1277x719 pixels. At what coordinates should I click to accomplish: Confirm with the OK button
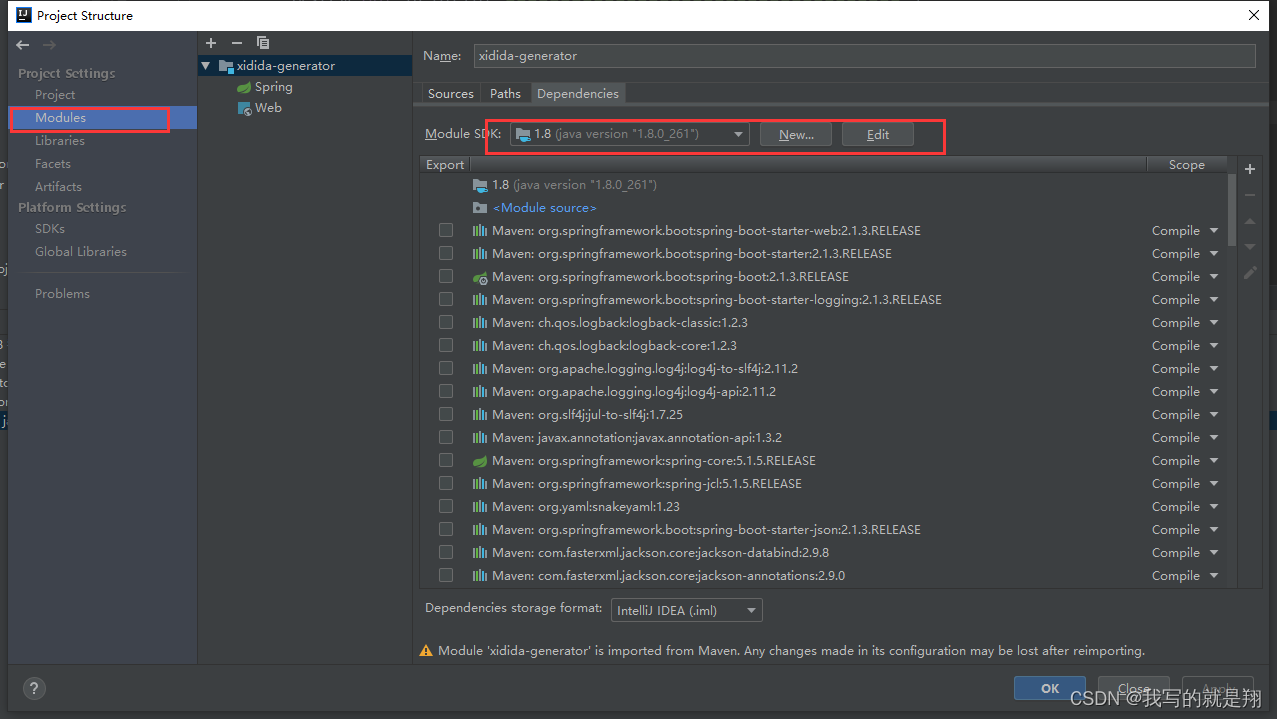(1050, 688)
